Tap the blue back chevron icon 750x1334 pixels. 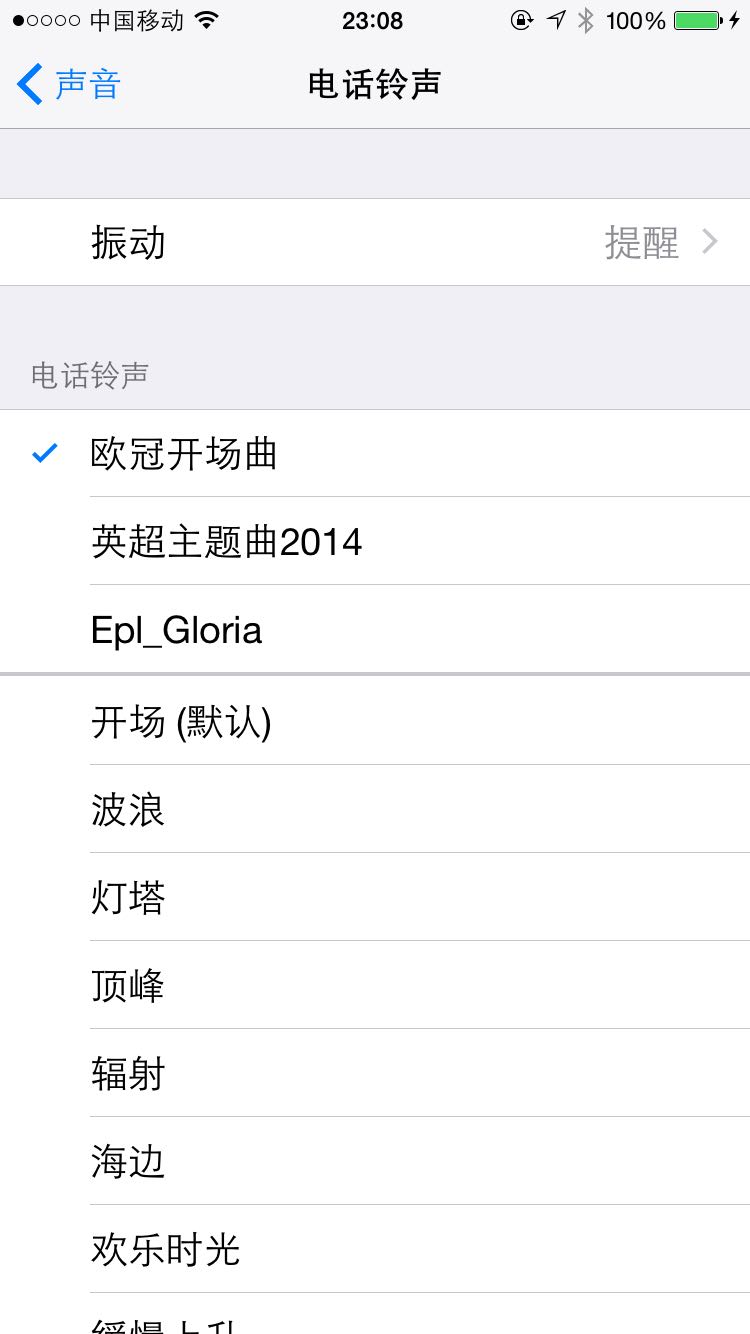(x=30, y=84)
